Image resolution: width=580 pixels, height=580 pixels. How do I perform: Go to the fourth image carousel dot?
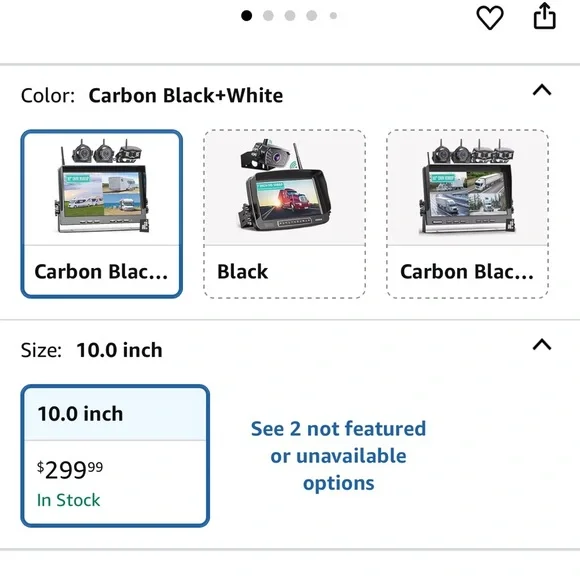tap(312, 16)
